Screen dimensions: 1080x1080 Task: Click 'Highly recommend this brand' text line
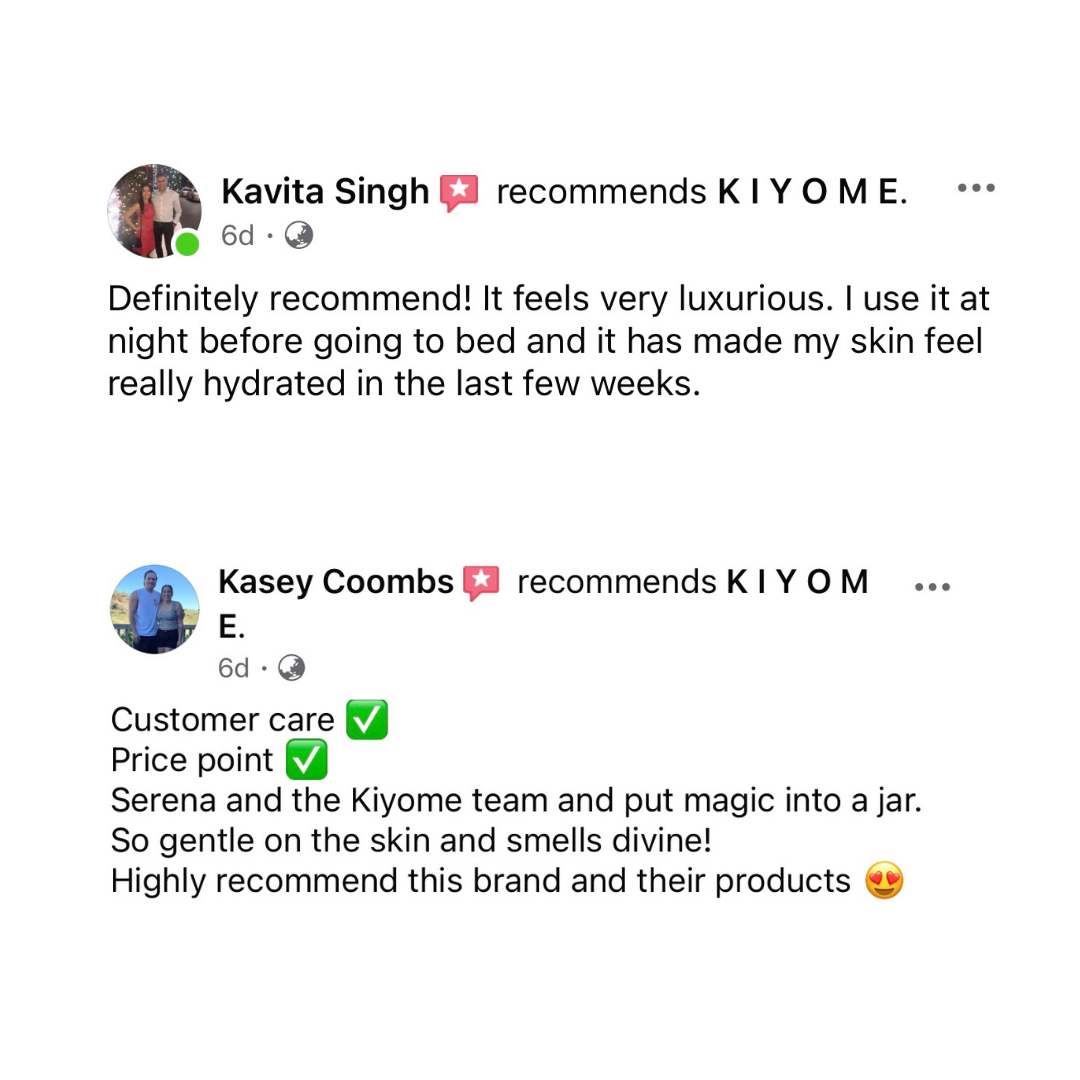point(481,881)
